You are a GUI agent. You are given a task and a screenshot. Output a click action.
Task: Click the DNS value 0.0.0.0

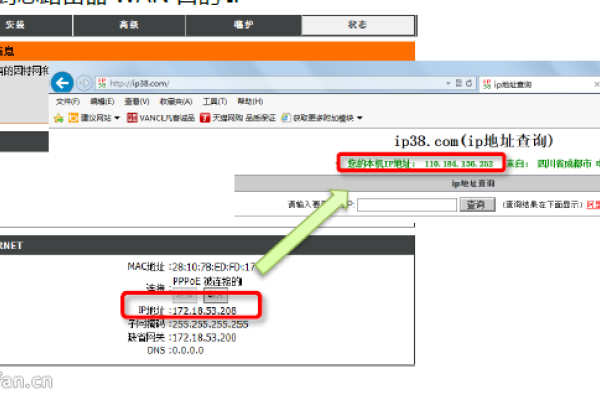coord(188,350)
